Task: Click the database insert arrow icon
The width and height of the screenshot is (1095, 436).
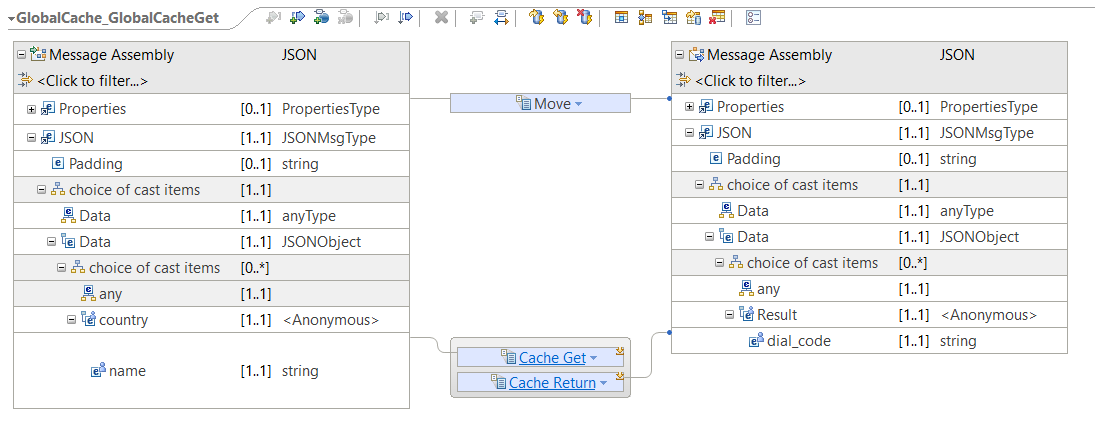Action: 536,17
